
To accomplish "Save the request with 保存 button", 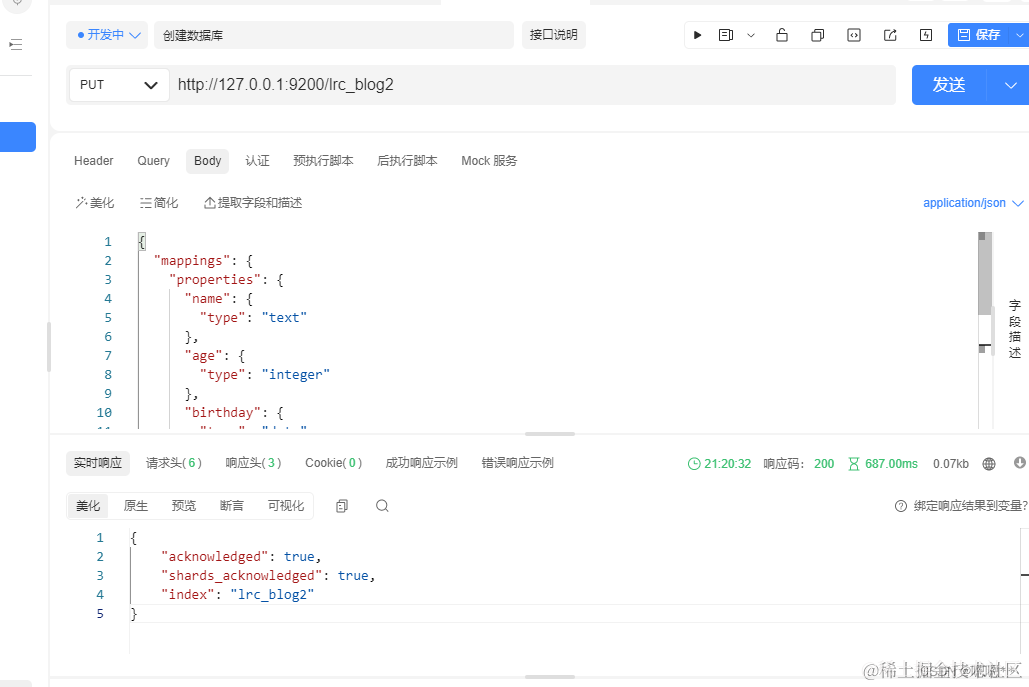I will pos(978,35).
